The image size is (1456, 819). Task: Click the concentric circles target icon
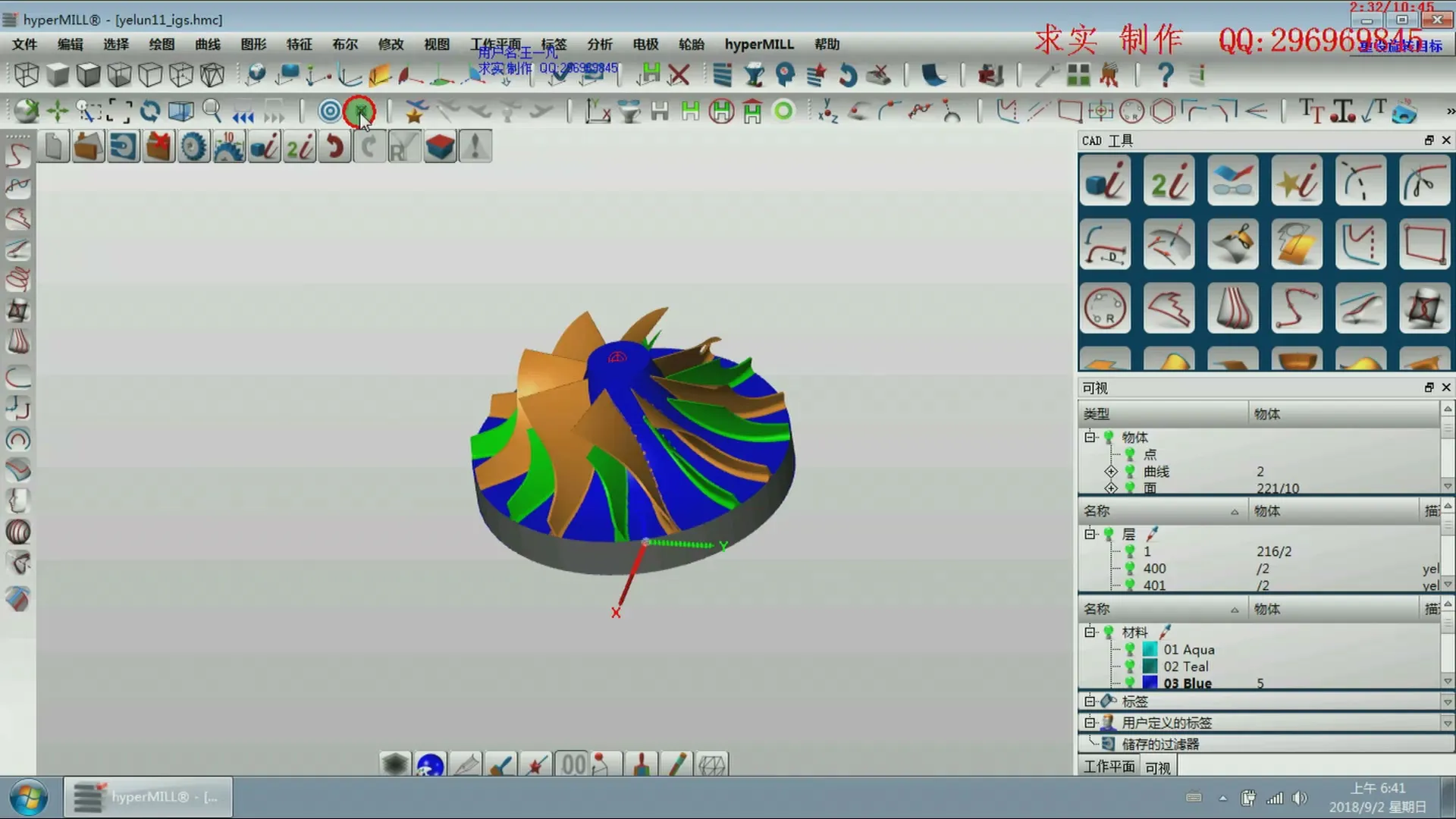tap(329, 111)
